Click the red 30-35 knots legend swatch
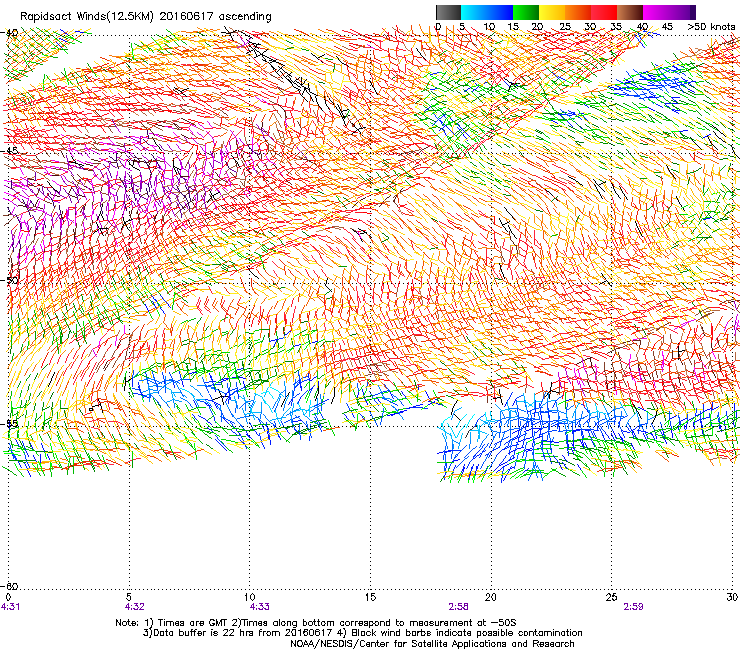Image resolution: width=740 pixels, height=650 pixels. pos(604,12)
